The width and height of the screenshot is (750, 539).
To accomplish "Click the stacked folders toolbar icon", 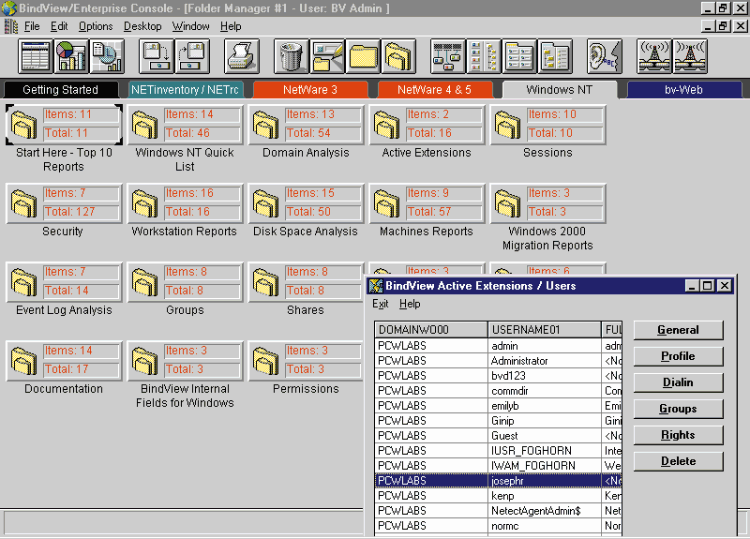I will pyautogui.click(x=398, y=56).
